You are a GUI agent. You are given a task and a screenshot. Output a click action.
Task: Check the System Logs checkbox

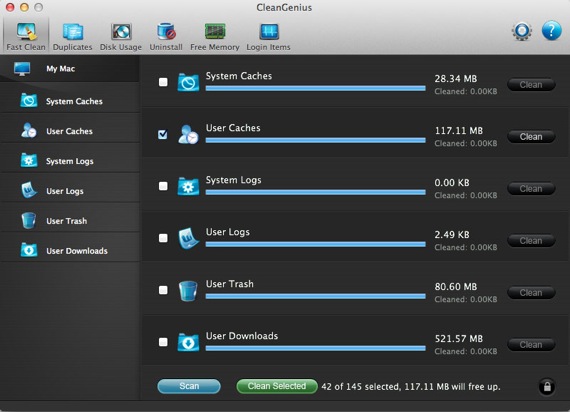coord(163,186)
